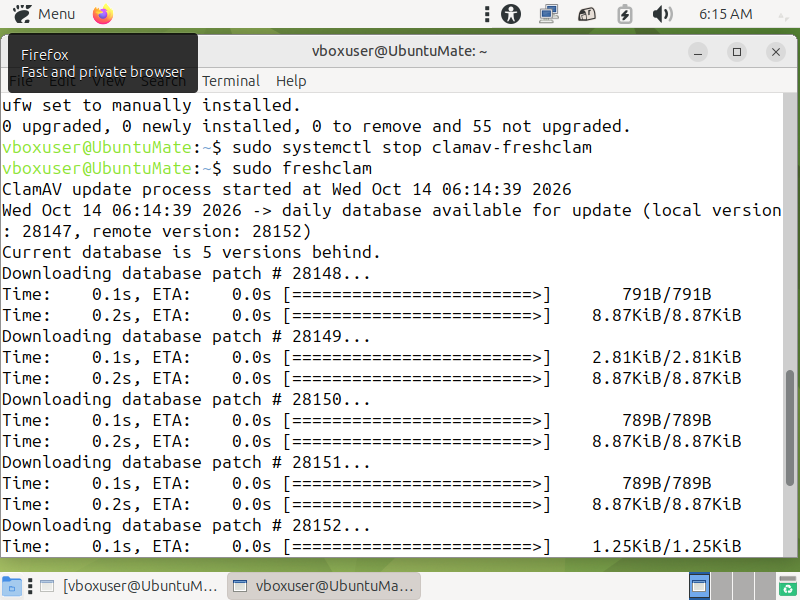Click 'Current database is 5 versions behind.' line

coord(191,252)
